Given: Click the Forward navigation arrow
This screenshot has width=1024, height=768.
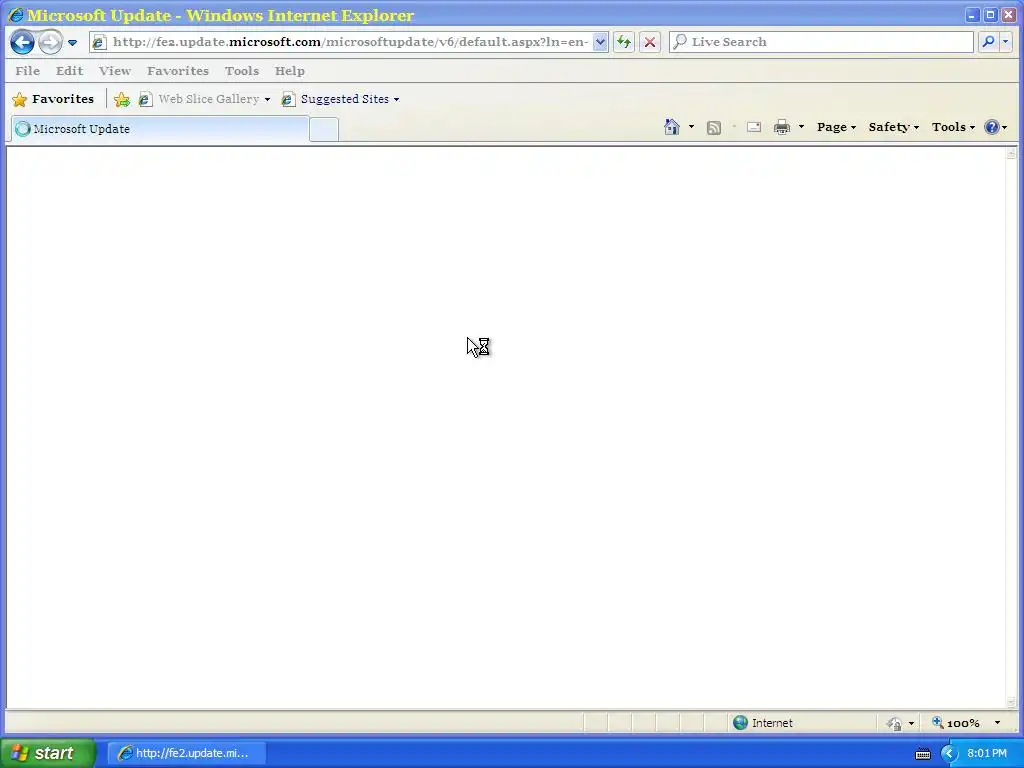Looking at the screenshot, I should click(50, 42).
